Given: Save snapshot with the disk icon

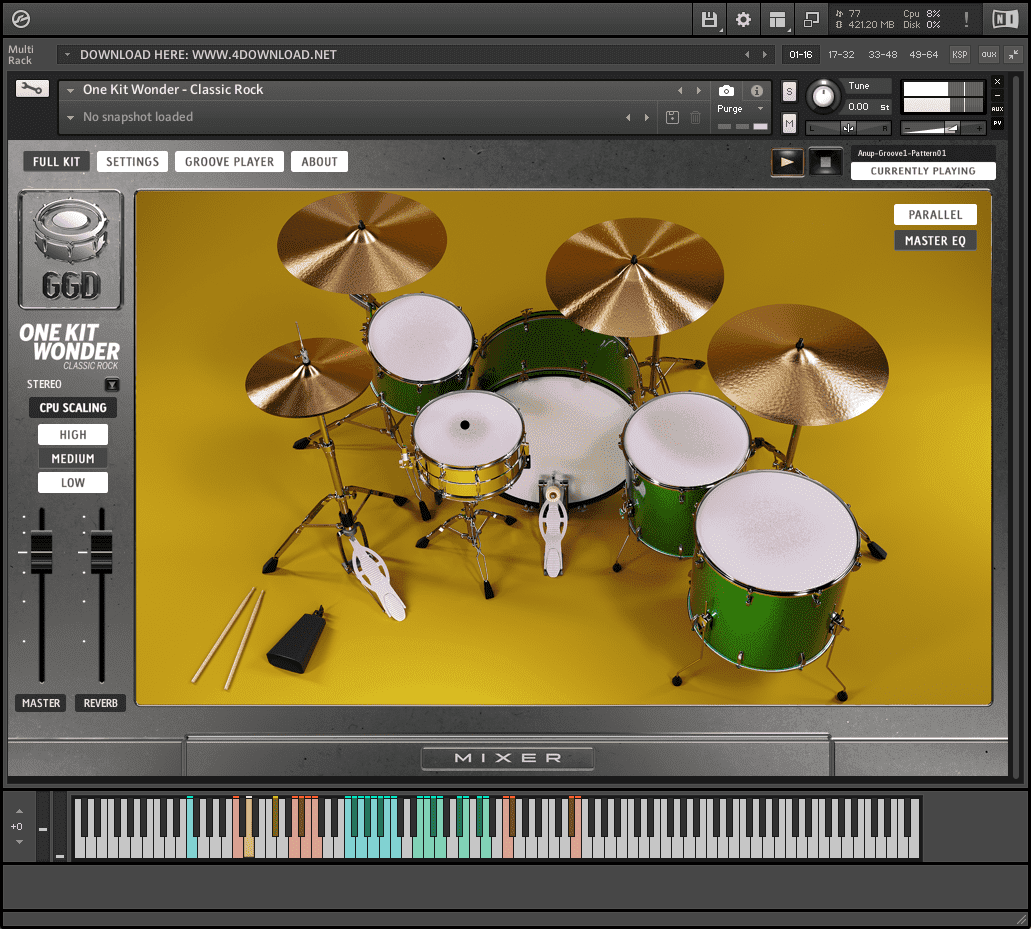Looking at the screenshot, I should tap(672, 117).
